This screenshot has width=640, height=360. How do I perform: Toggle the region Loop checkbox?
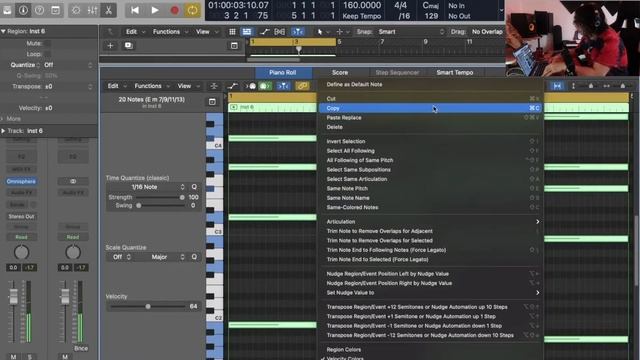point(47,54)
